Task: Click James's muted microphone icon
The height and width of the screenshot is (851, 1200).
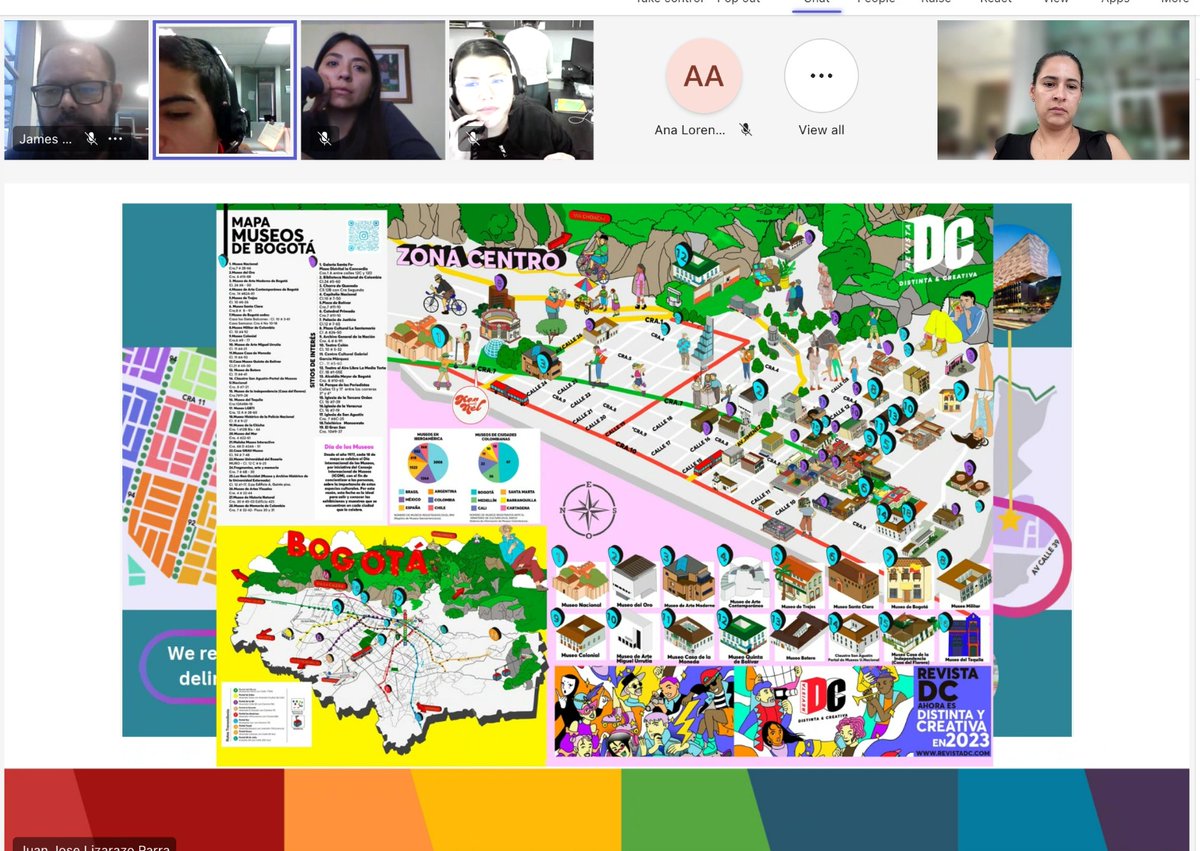Action: (91, 139)
